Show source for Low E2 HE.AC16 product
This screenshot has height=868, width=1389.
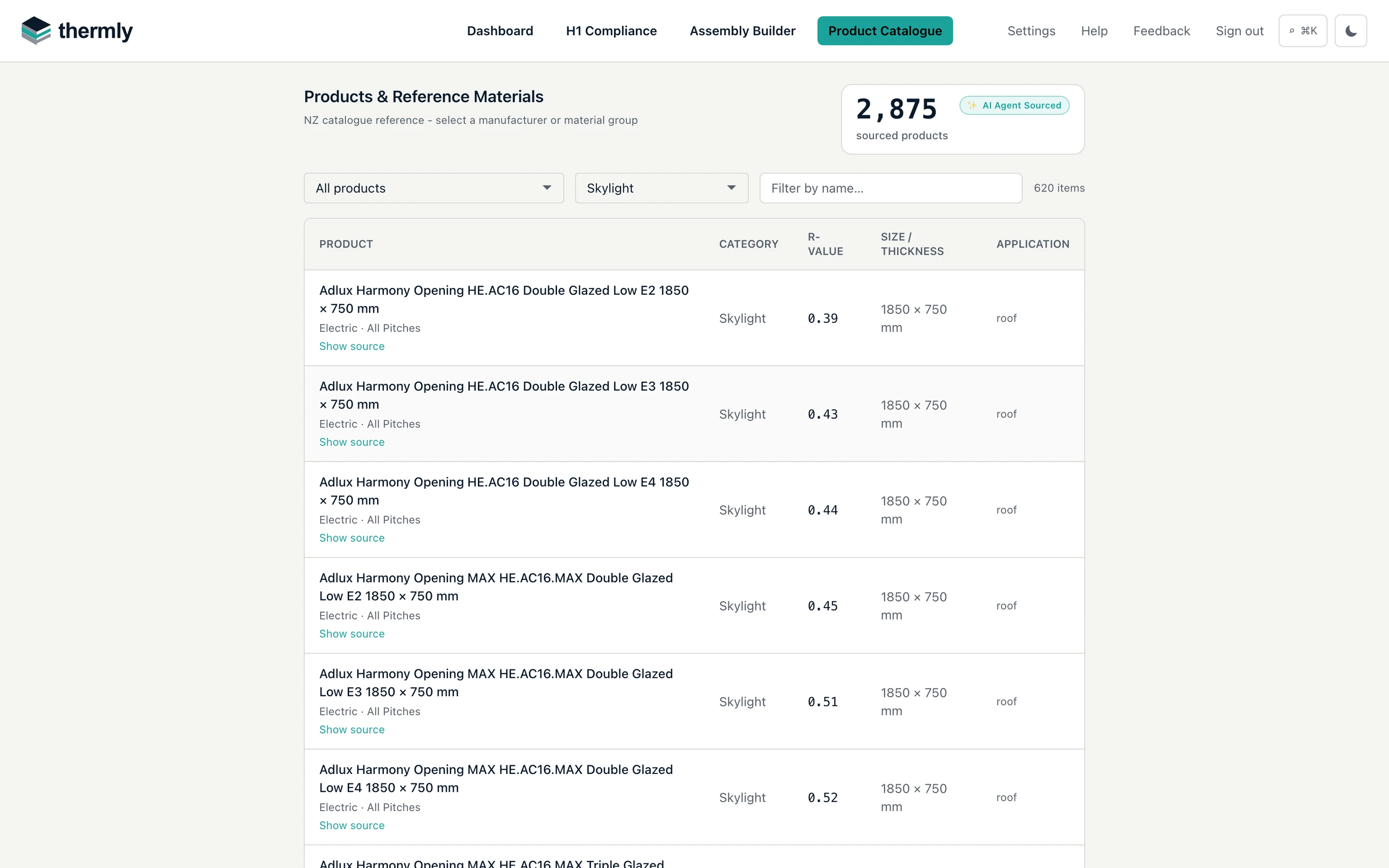tap(352, 346)
